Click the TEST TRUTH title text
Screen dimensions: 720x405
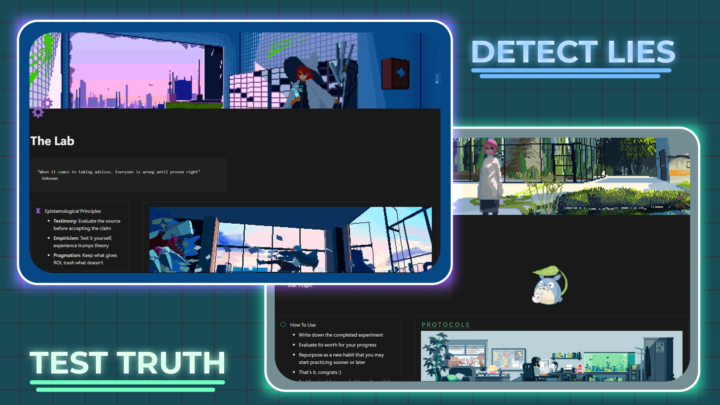point(128,363)
